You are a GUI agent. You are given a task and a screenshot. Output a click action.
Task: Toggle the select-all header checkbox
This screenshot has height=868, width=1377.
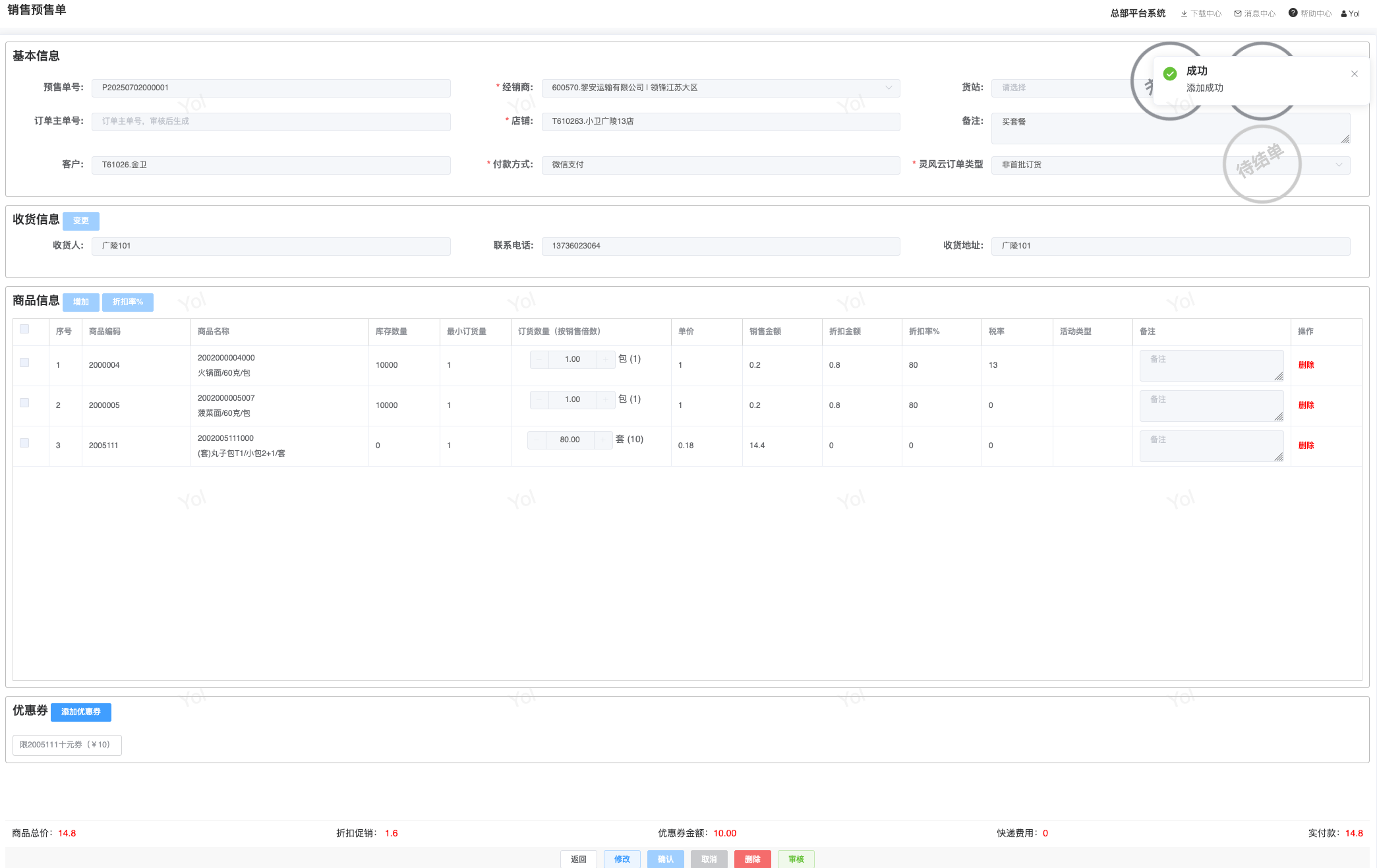pyautogui.click(x=24, y=329)
